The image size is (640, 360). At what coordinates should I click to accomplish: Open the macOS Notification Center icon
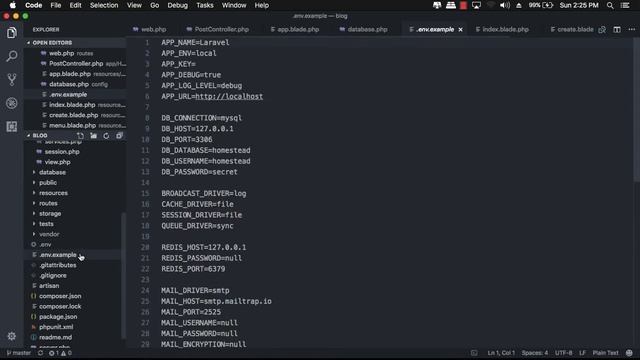pyautogui.click(x=625, y=5)
